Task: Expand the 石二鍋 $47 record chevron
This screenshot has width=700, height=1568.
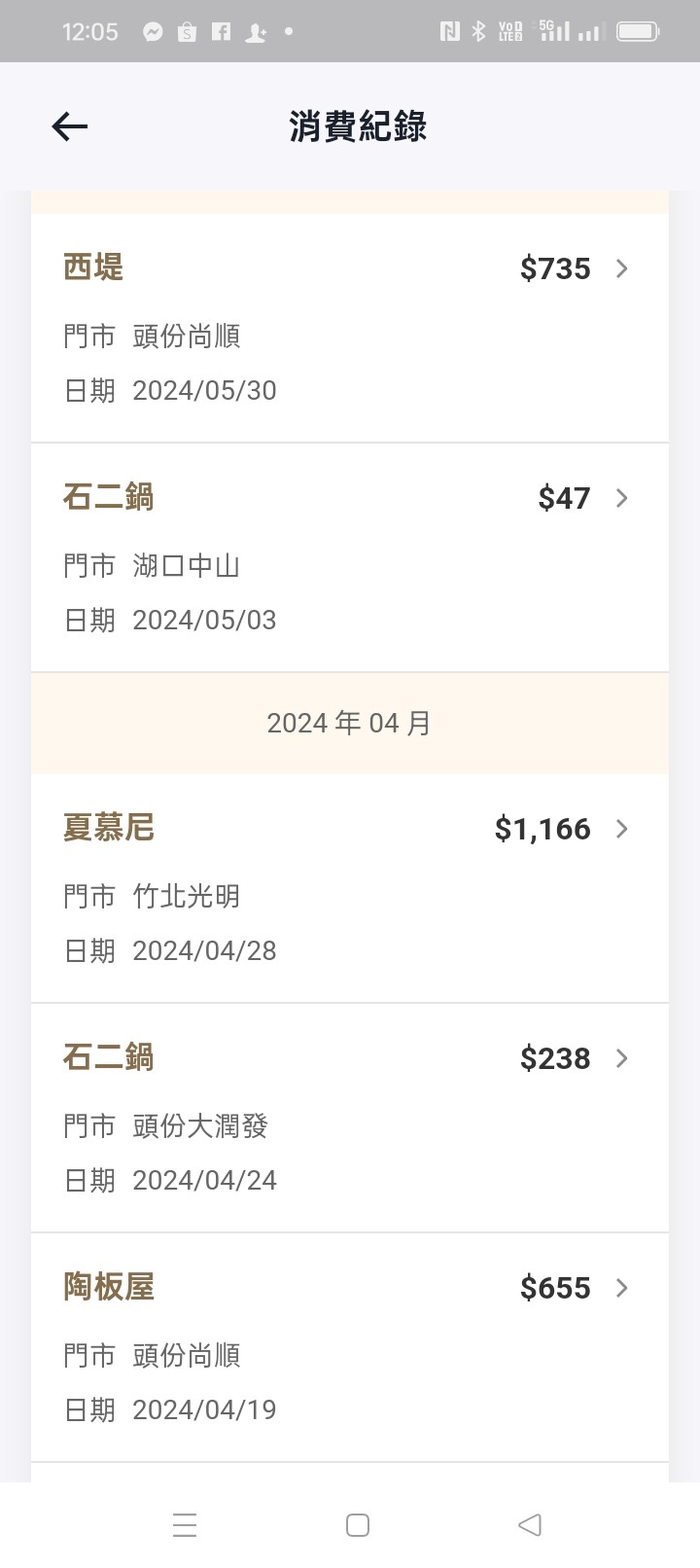Action: (x=622, y=498)
